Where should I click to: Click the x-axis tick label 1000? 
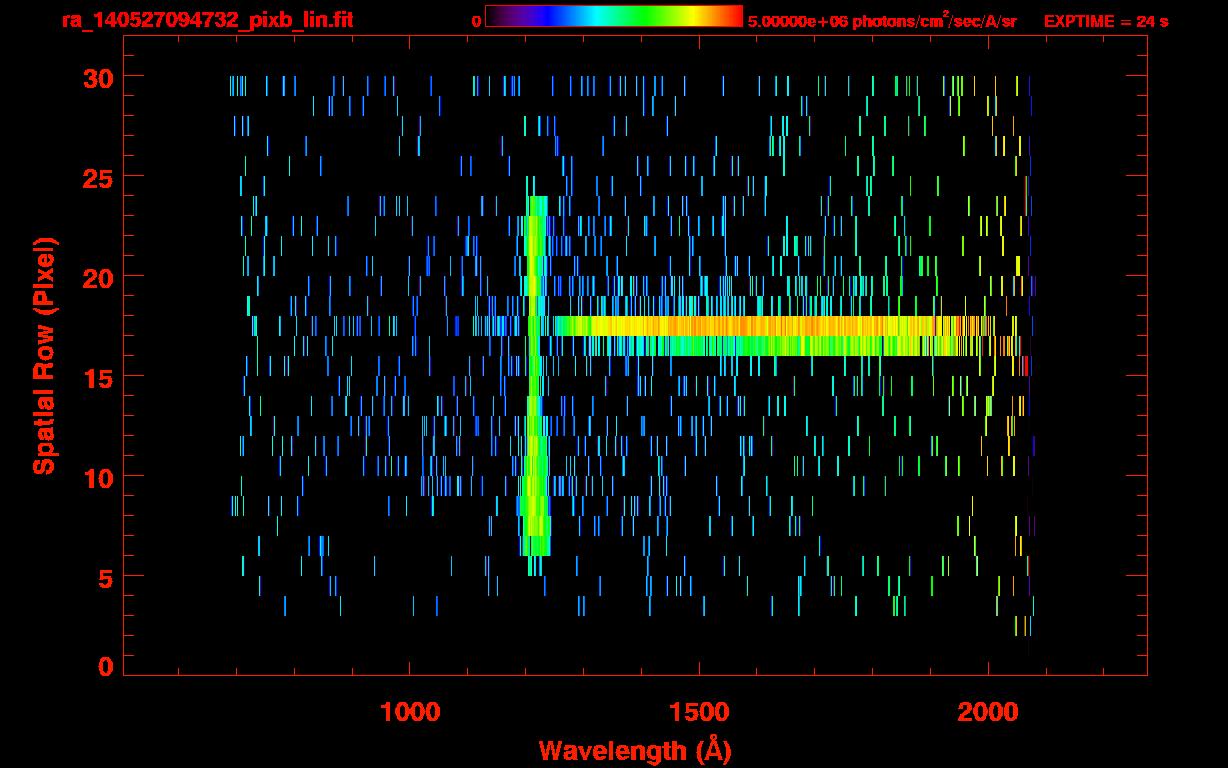pyautogui.click(x=410, y=712)
